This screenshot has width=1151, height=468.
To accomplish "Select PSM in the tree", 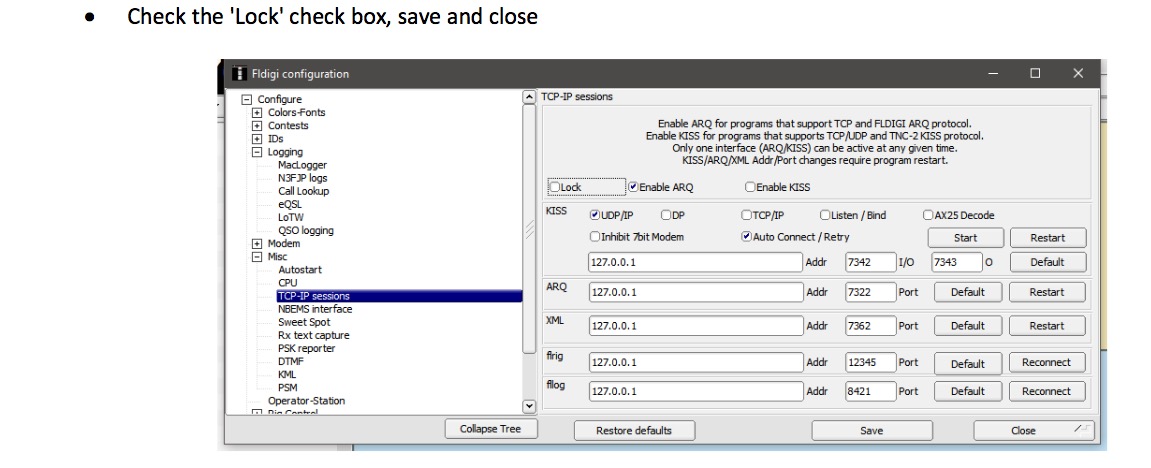I will coord(288,388).
